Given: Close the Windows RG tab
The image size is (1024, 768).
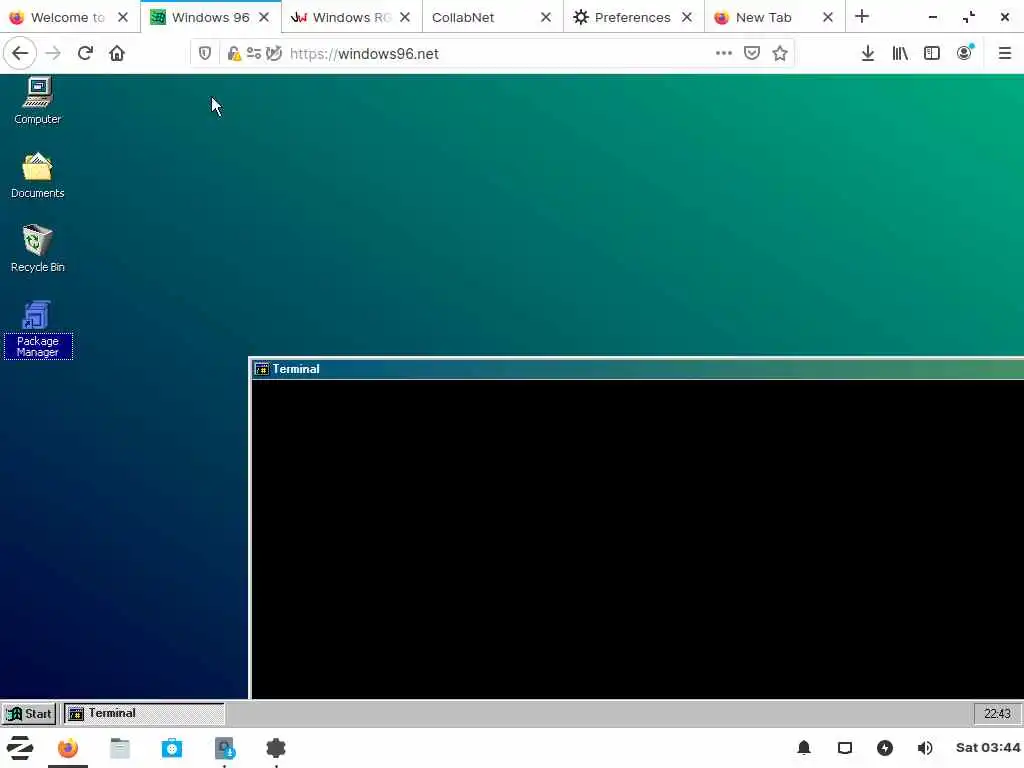Looking at the screenshot, I should click(x=405, y=18).
